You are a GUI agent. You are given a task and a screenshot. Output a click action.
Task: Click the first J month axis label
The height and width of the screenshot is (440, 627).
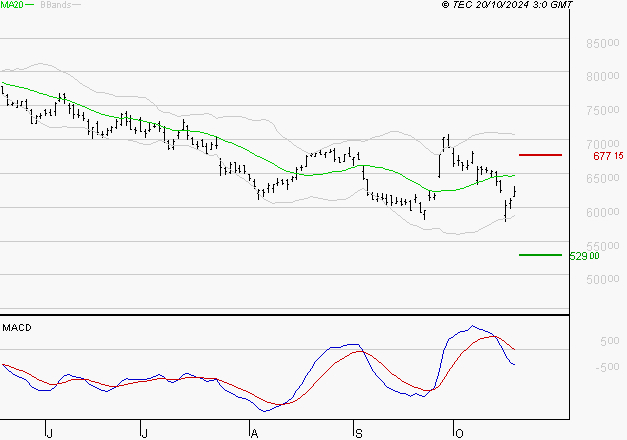pyautogui.click(x=50, y=434)
